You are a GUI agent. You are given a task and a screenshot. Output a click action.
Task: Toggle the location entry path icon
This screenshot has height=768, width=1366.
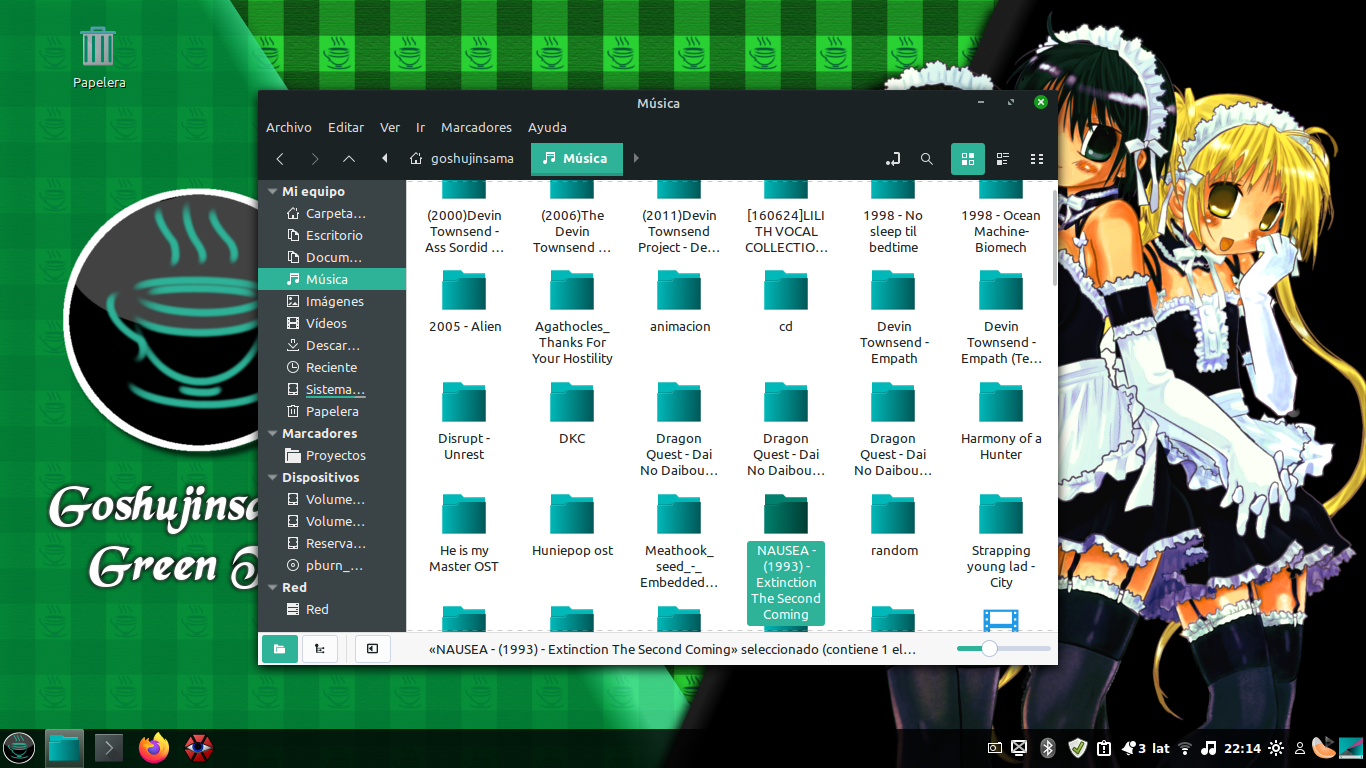coord(893,159)
